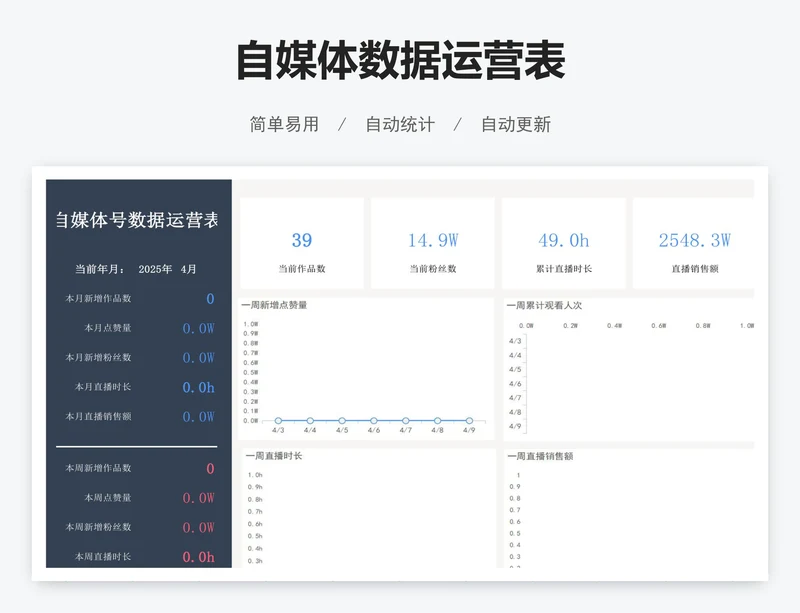This screenshot has height=613, width=800.
Task: Select the blue value beside 本月新增作品数
Action: [x=210, y=299]
